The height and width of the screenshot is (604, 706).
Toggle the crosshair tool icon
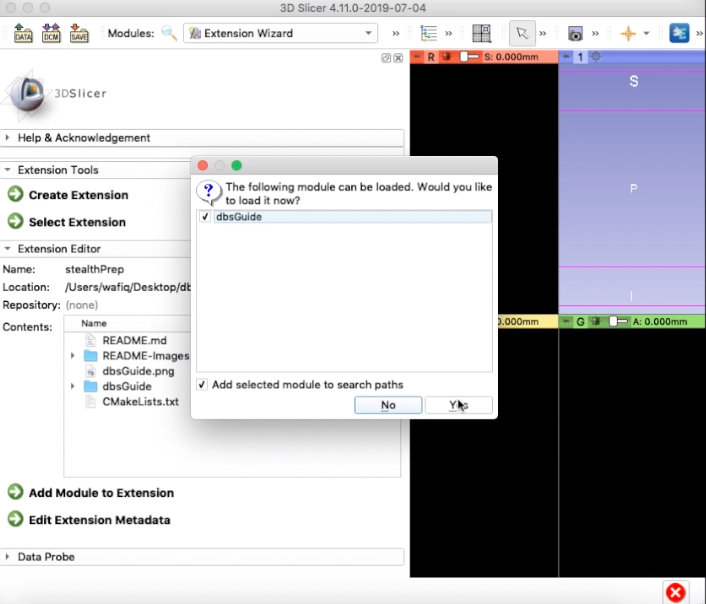tap(628, 33)
